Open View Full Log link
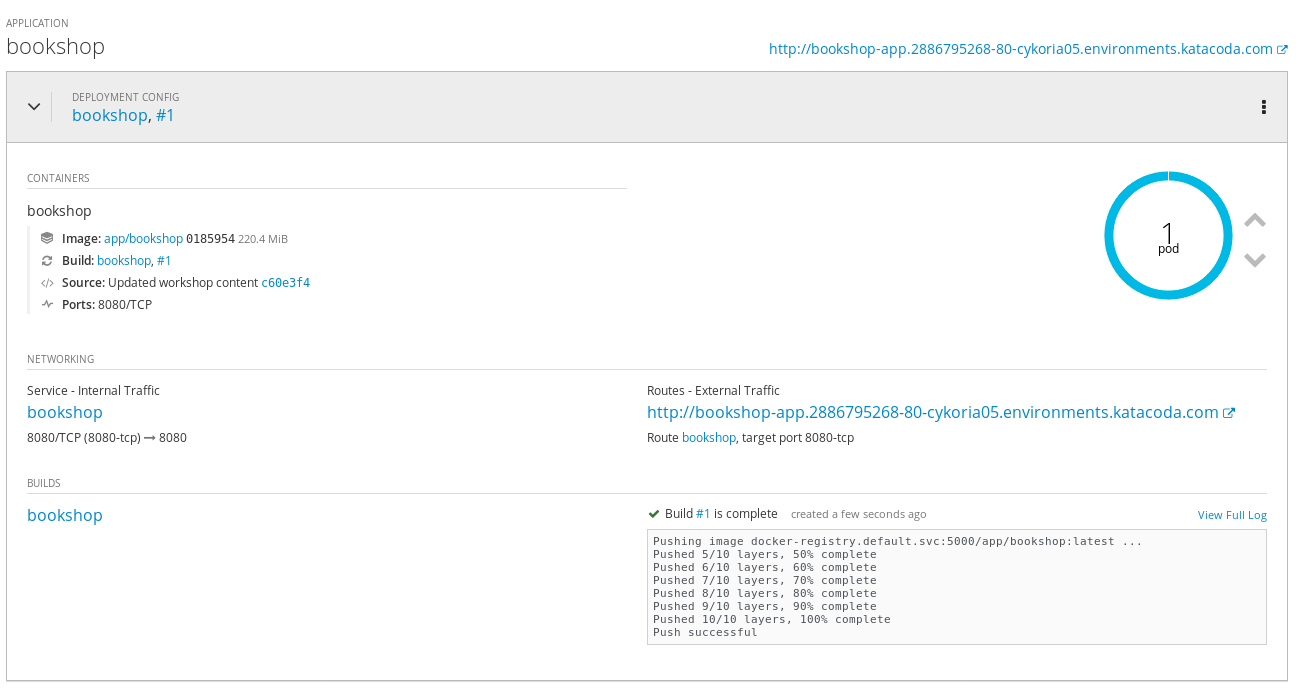 [1232, 515]
